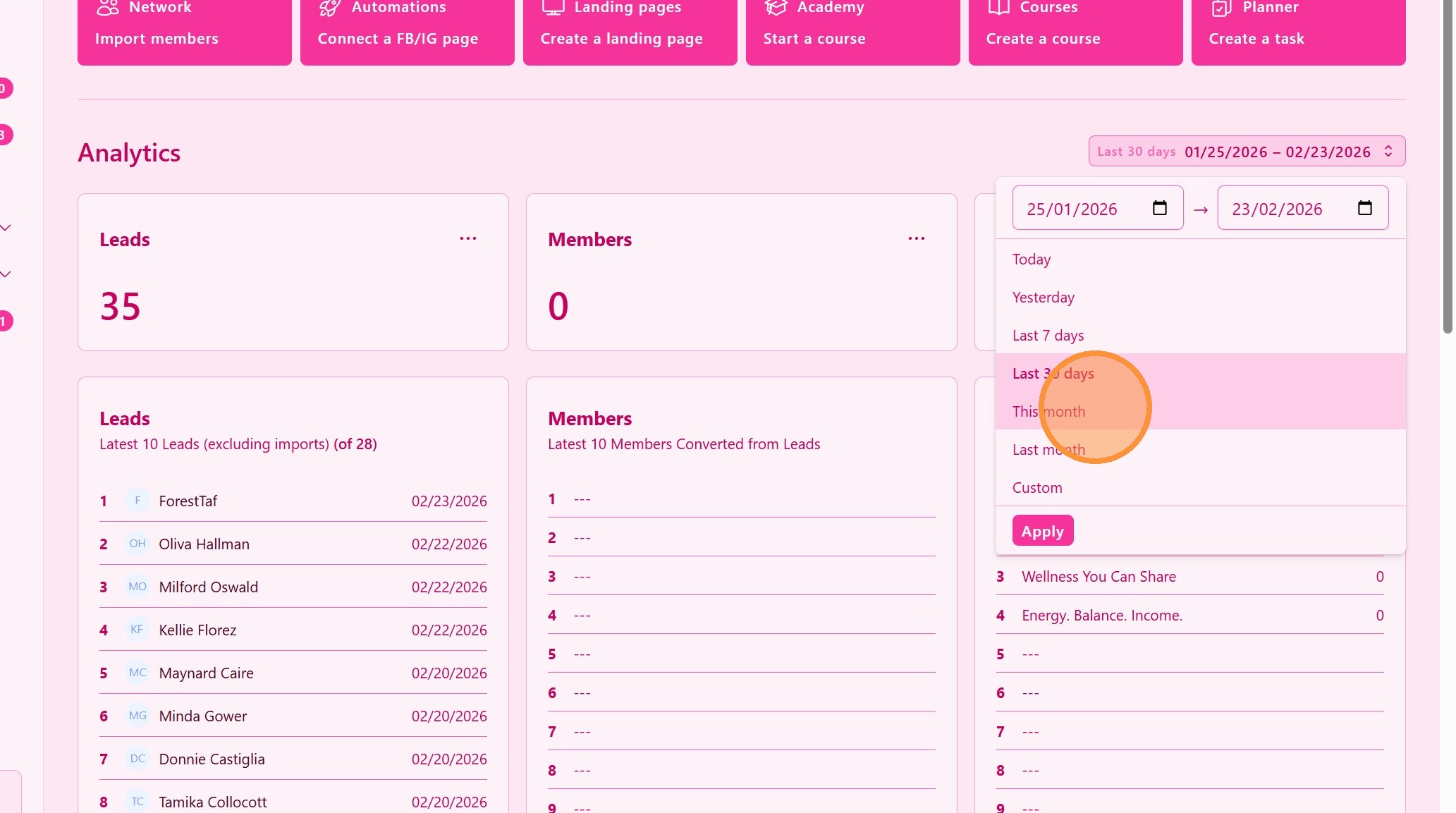Open Leads card three-dot menu
Viewport: 1456px width, 813px height.
[467, 239]
